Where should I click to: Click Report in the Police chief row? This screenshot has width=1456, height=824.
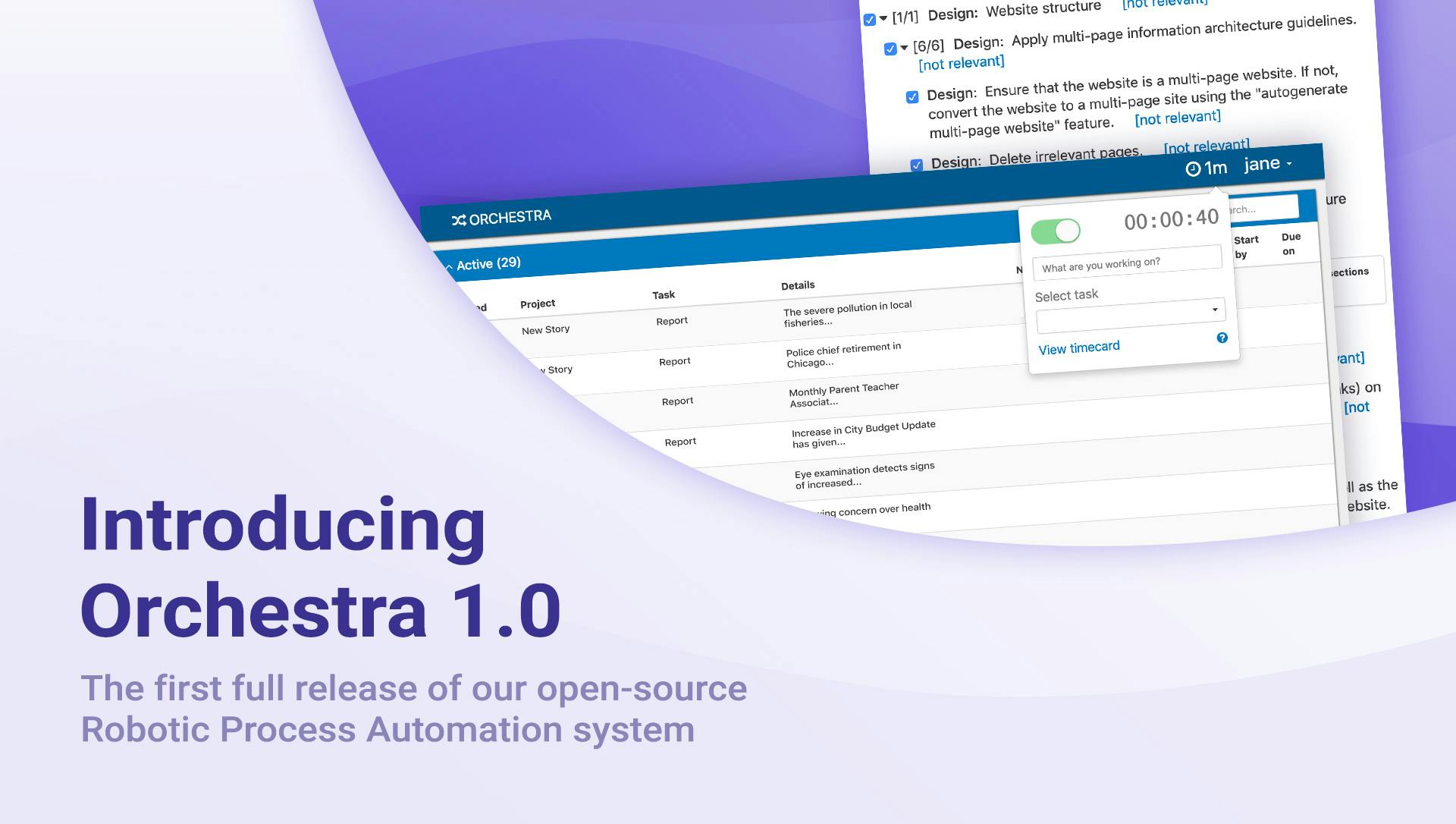tap(675, 361)
